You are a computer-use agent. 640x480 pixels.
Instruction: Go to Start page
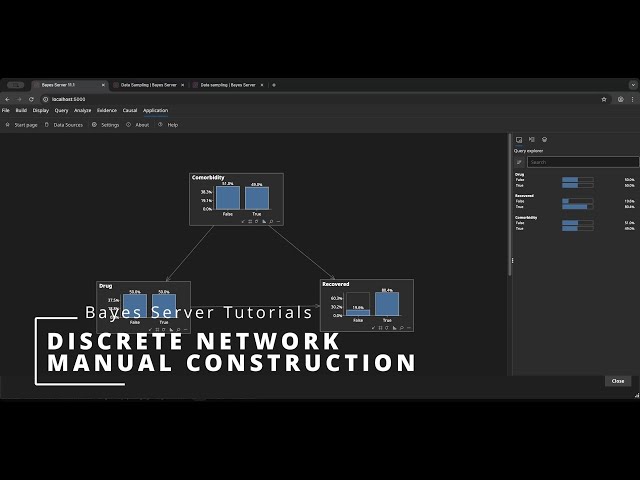(21, 125)
